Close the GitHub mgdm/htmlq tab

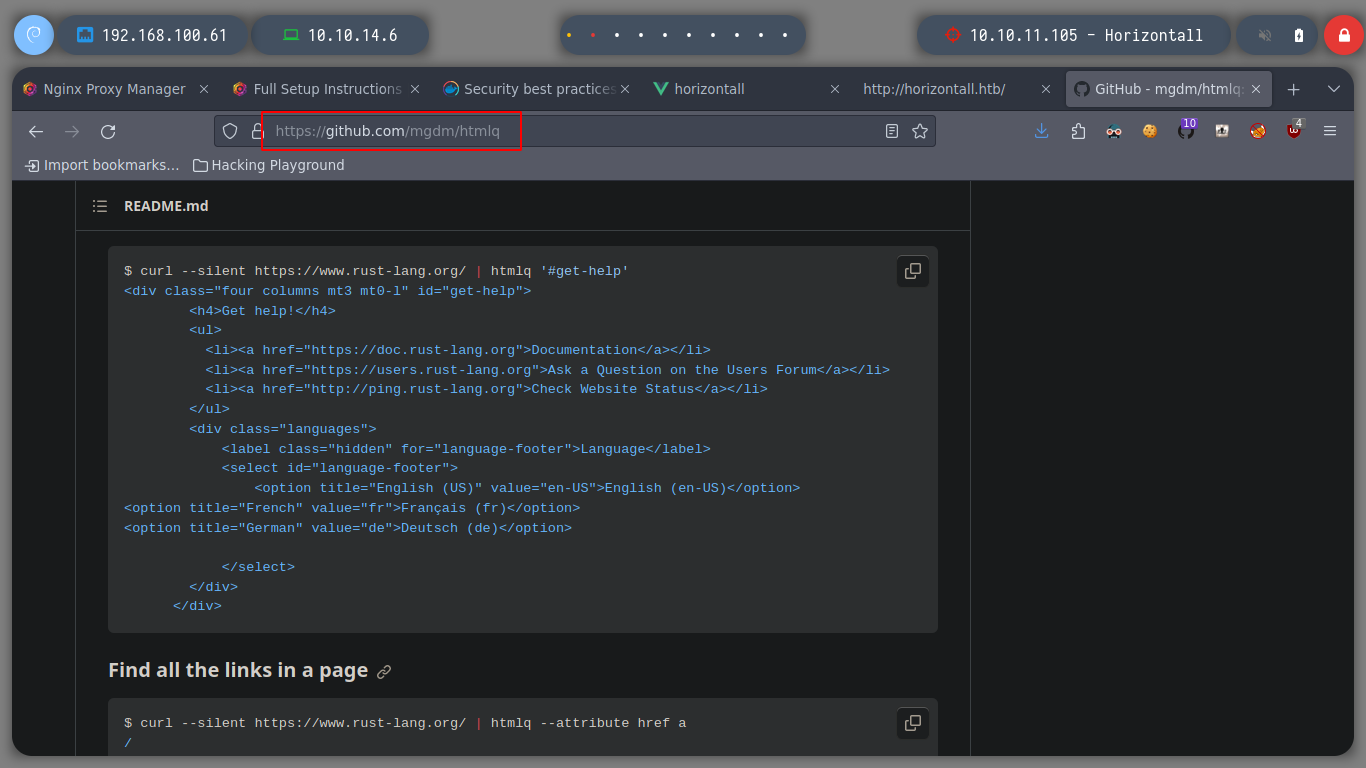(1257, 89)
